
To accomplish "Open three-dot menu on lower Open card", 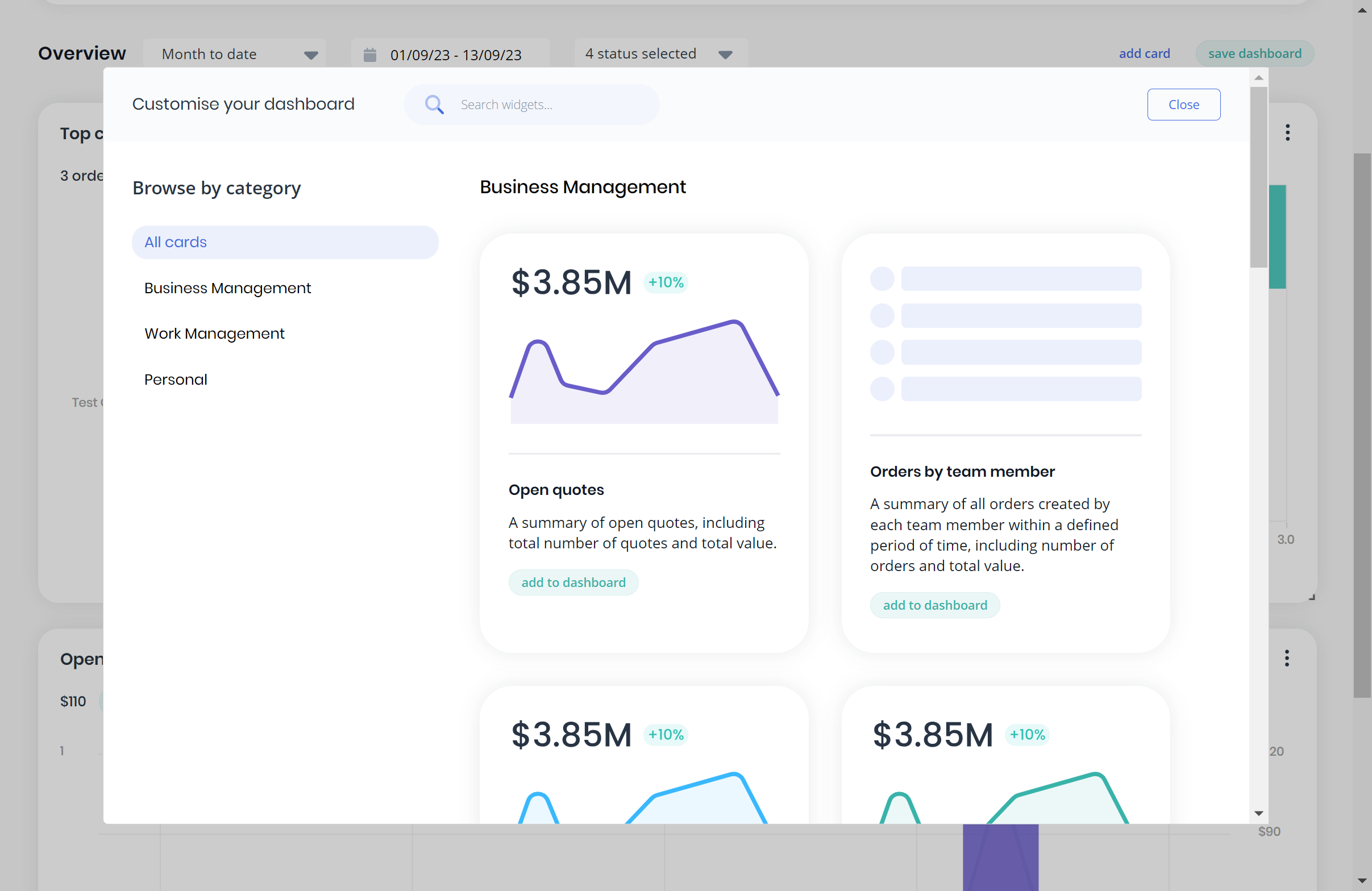I will click(x=1287, y=658).
